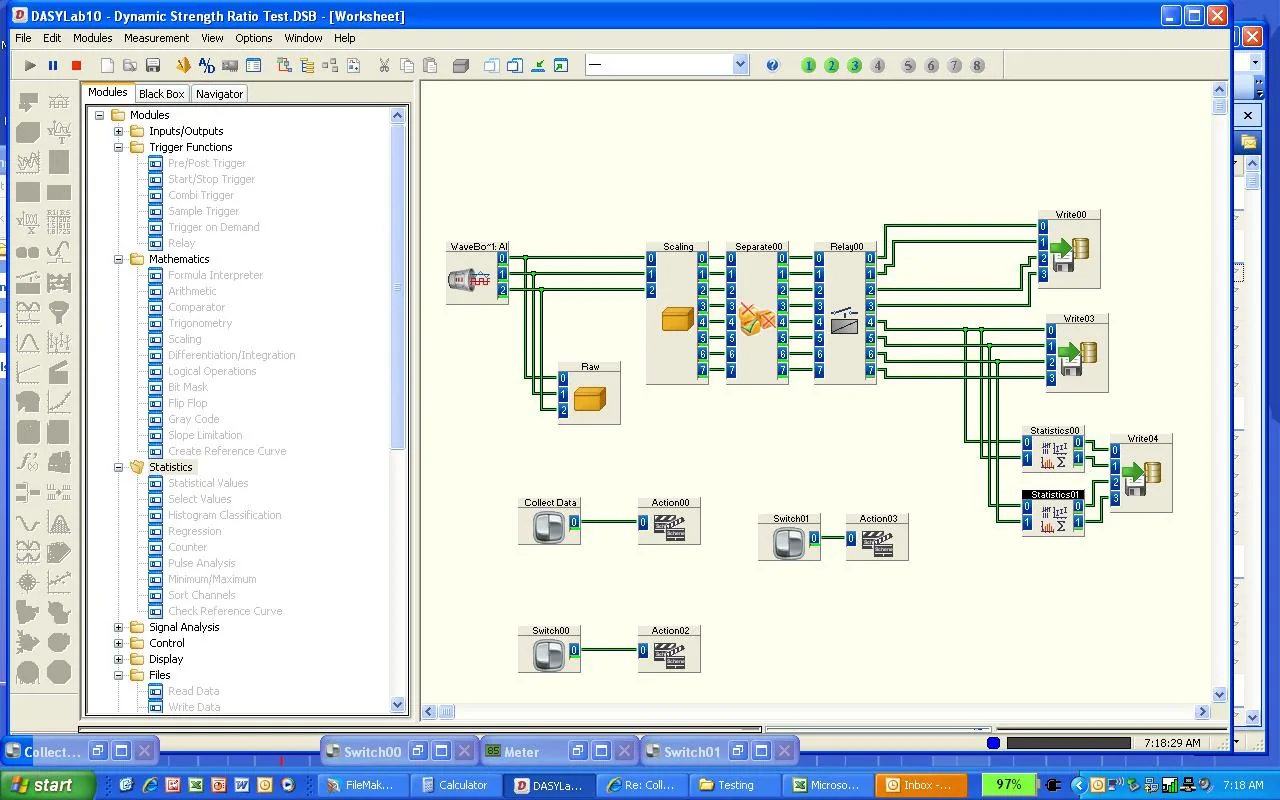The height and width of the screenshot is (800, 1280).
Task: Collapse the Statistics folder
Action: click(119, 467)
